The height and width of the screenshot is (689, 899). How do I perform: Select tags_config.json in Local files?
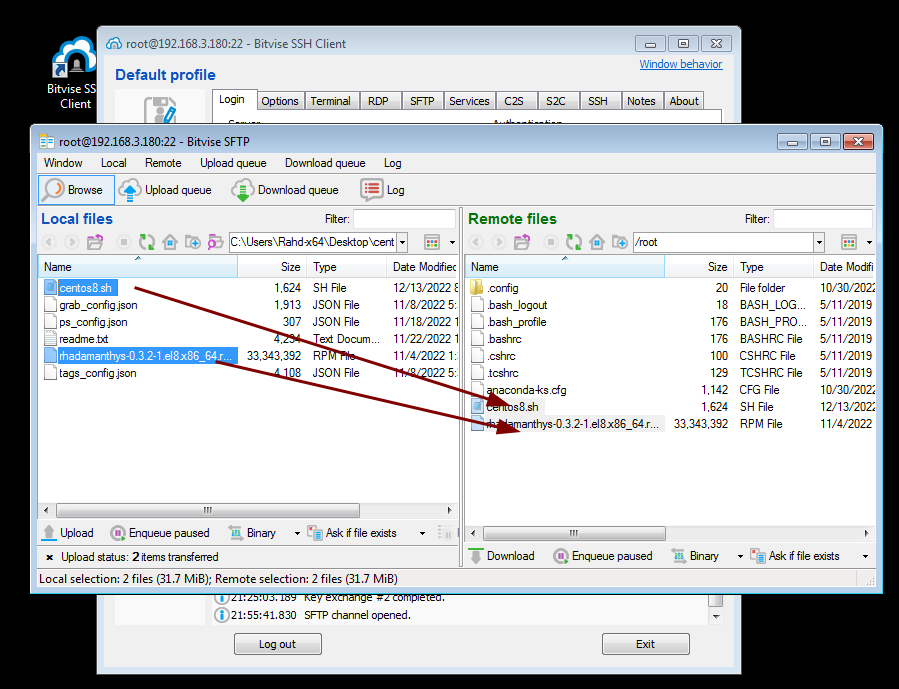97,373
